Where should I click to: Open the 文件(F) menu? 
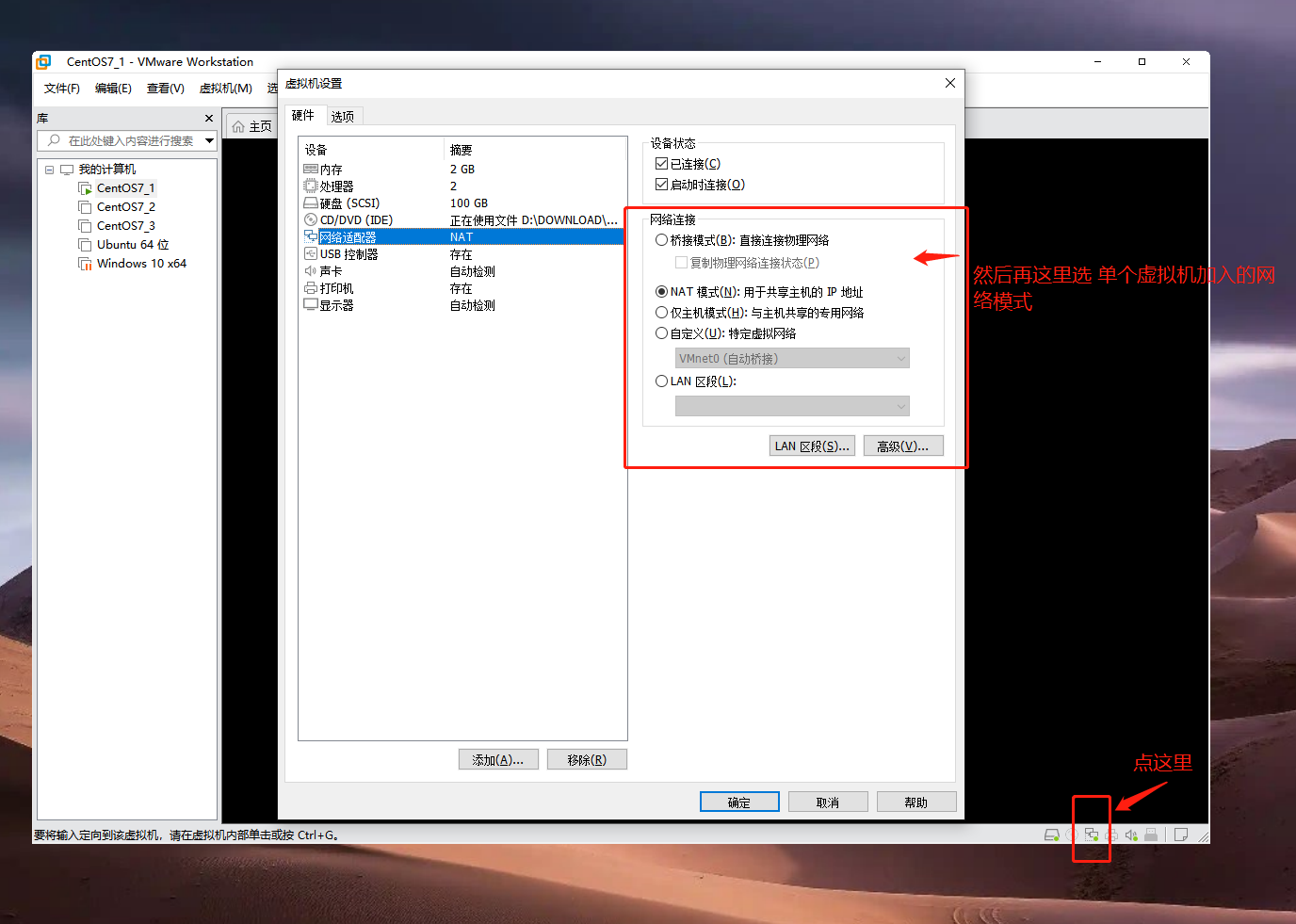point(62,89)
